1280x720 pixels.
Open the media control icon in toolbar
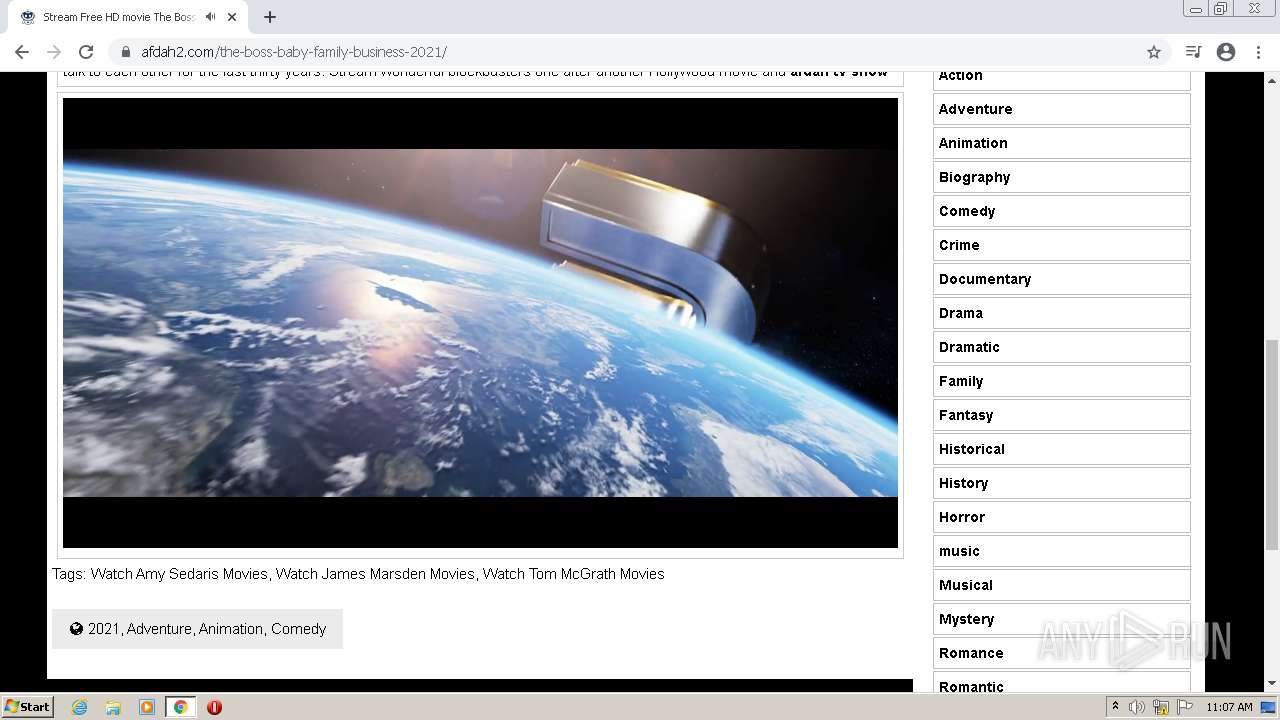coord(1193,52)
